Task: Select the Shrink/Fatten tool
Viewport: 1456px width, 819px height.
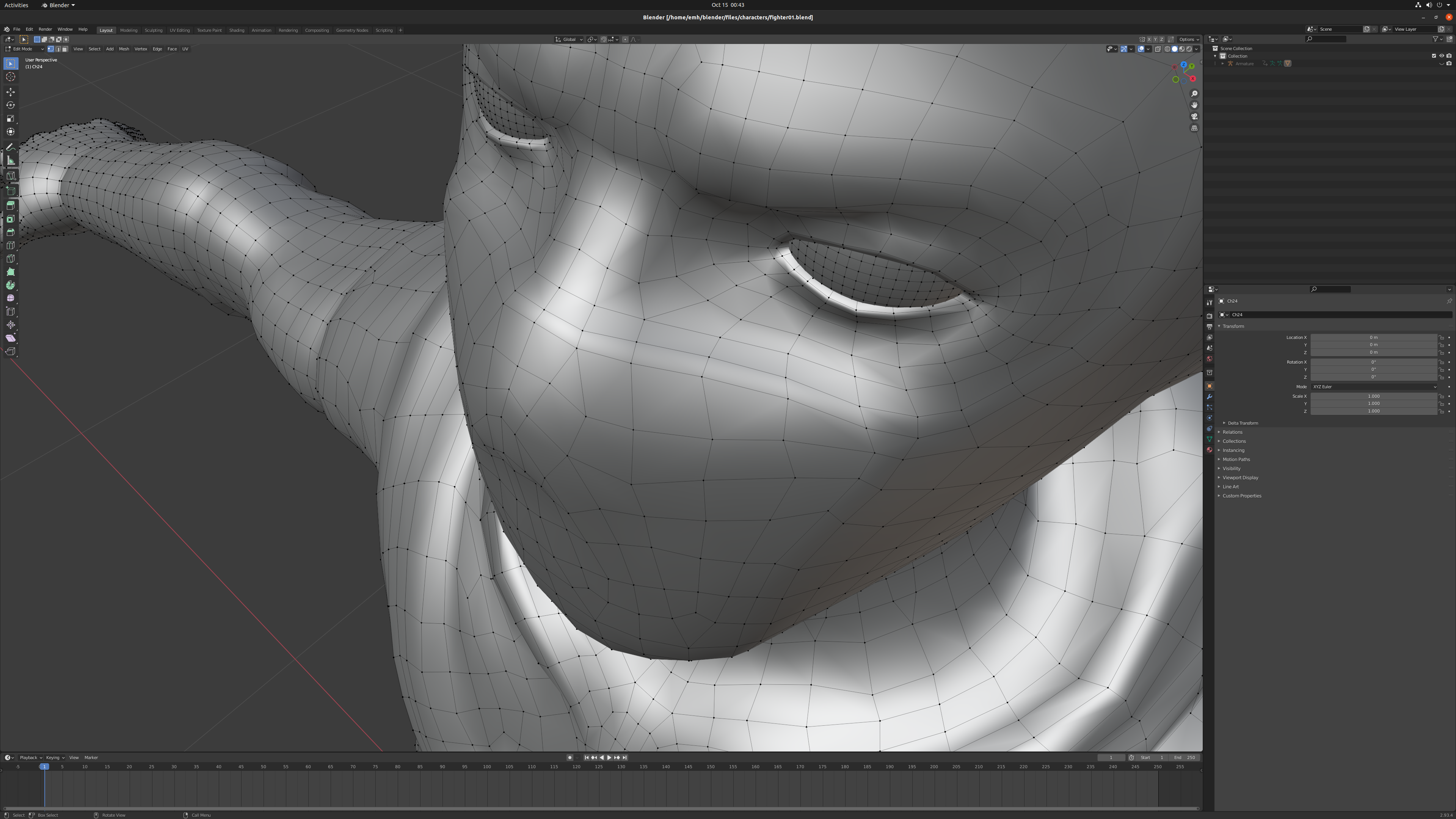Action: coord(11,325)
